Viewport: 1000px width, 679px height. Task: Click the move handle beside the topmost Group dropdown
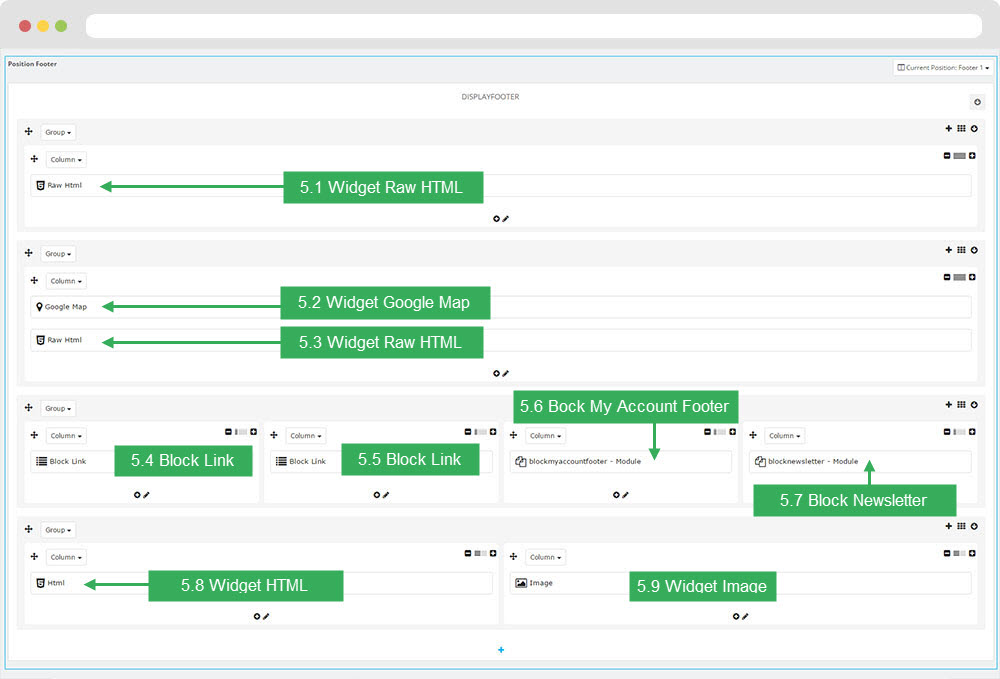coord(29,131)
